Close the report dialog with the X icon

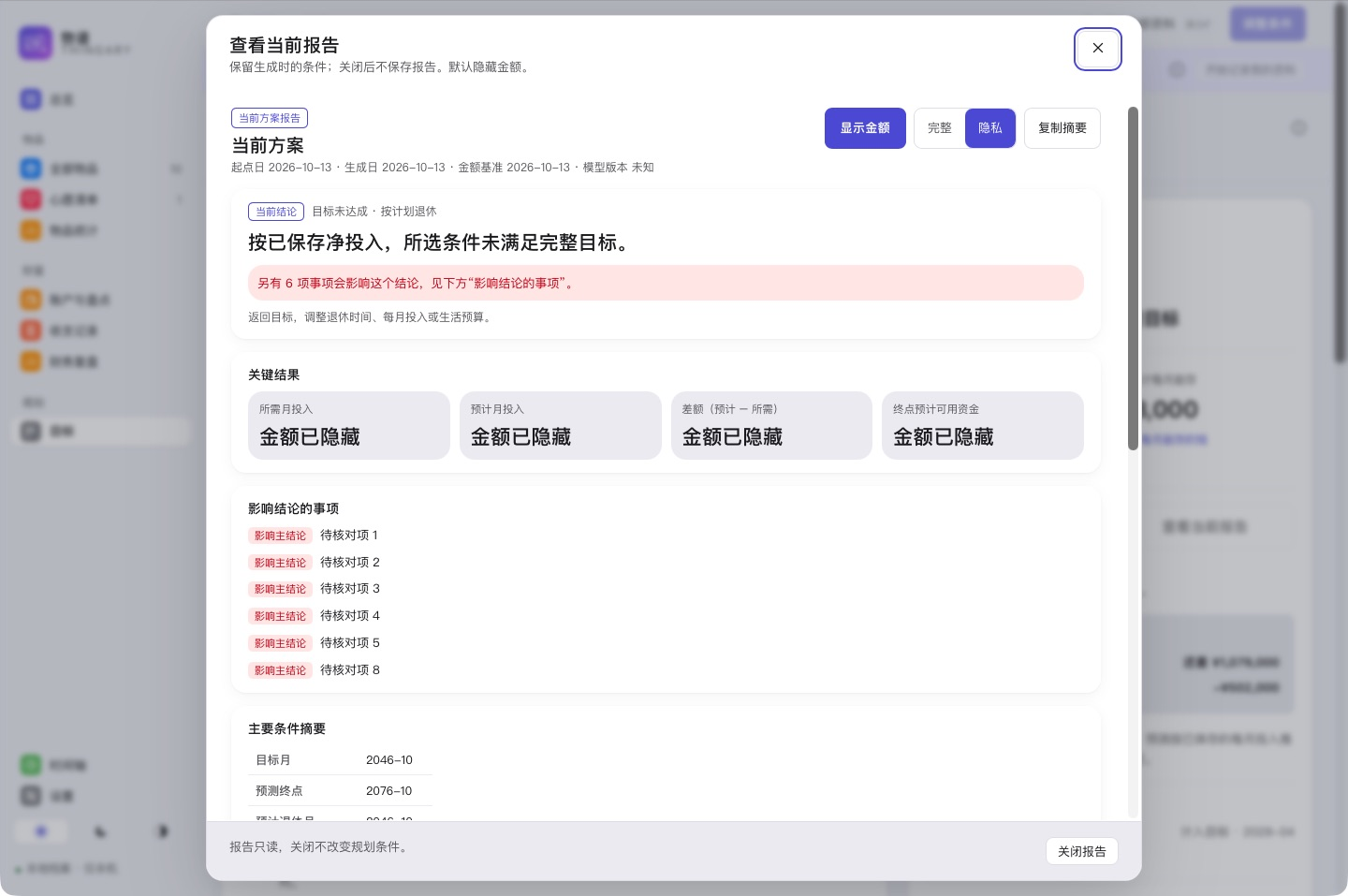click(x=1098, y=49)
